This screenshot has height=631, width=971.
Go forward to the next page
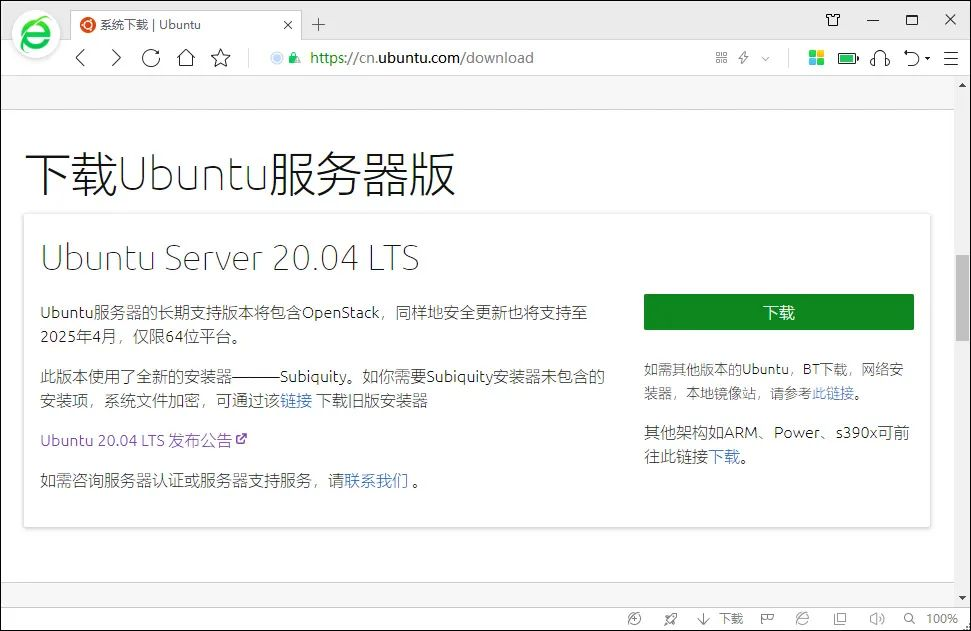(x=115, y=58)
